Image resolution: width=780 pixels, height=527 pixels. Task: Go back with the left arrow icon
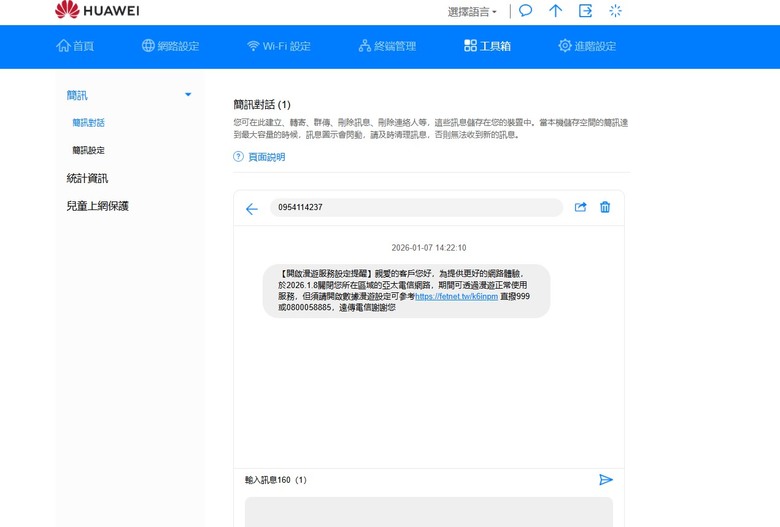point(252,209)
